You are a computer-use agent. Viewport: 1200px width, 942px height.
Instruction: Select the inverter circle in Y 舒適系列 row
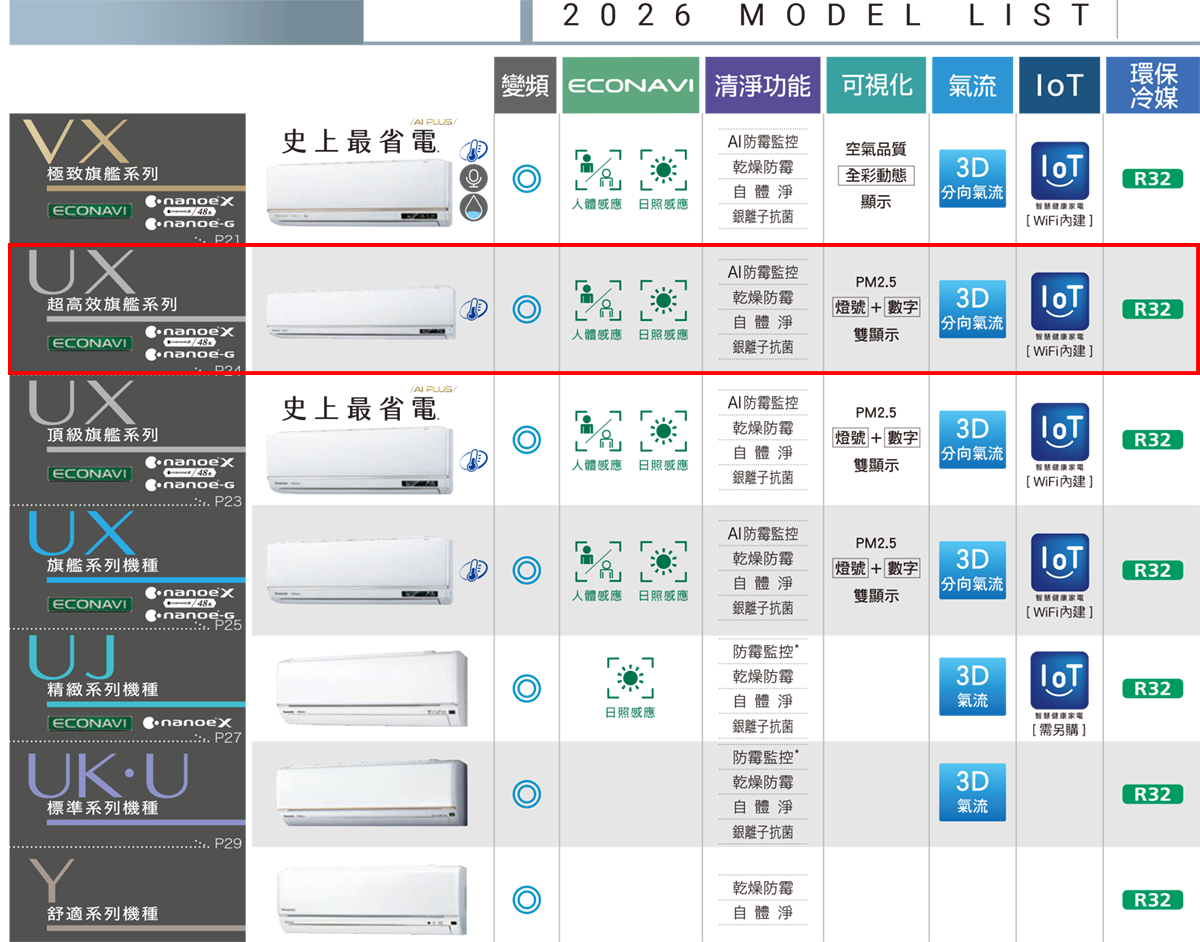click(x=526, y=899)
